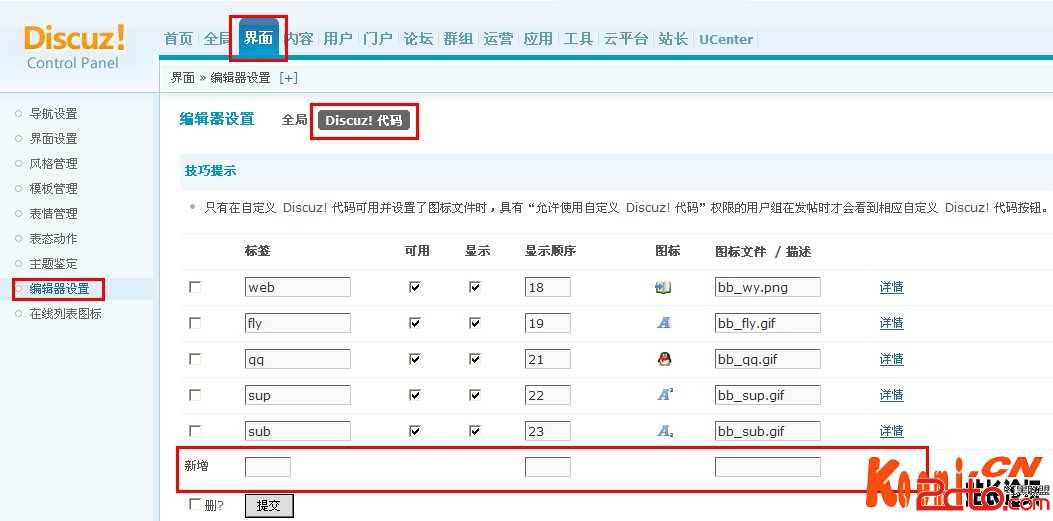Image resolution: width=1053 pixels, height=521 pixels.
Task: Switch to the 全局 editor settings tab
Action: 294,120
